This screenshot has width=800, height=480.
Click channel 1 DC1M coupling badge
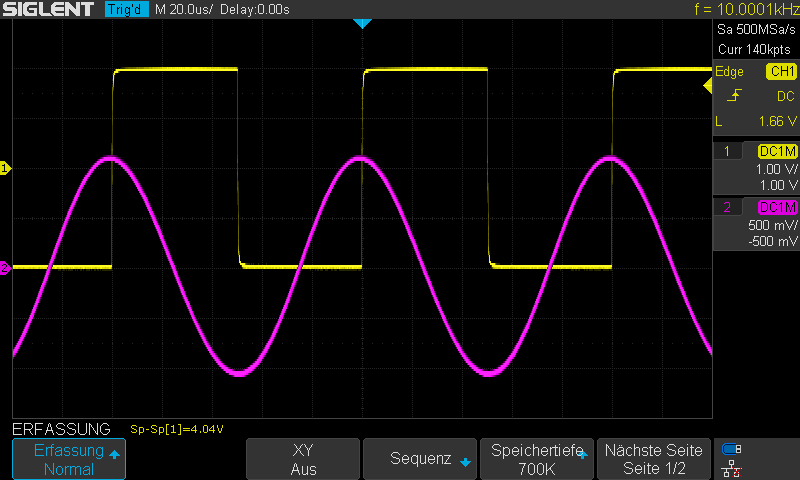778,151
